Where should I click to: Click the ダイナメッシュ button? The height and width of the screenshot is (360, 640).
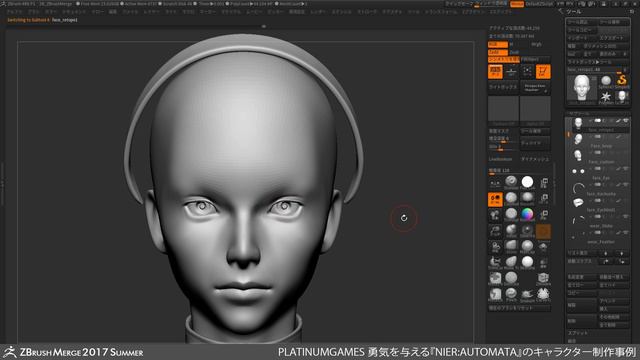[x=535, y=159]
